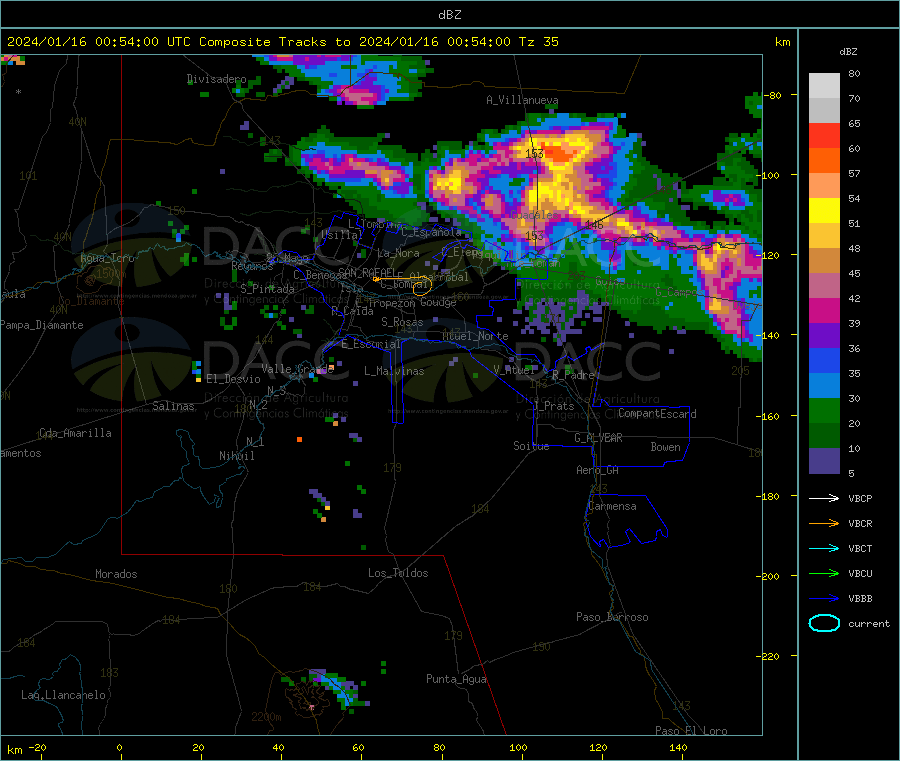Click the white VBCP arrow legend icon
This screenshot has height=761, width=900.
tap(824, 498)
